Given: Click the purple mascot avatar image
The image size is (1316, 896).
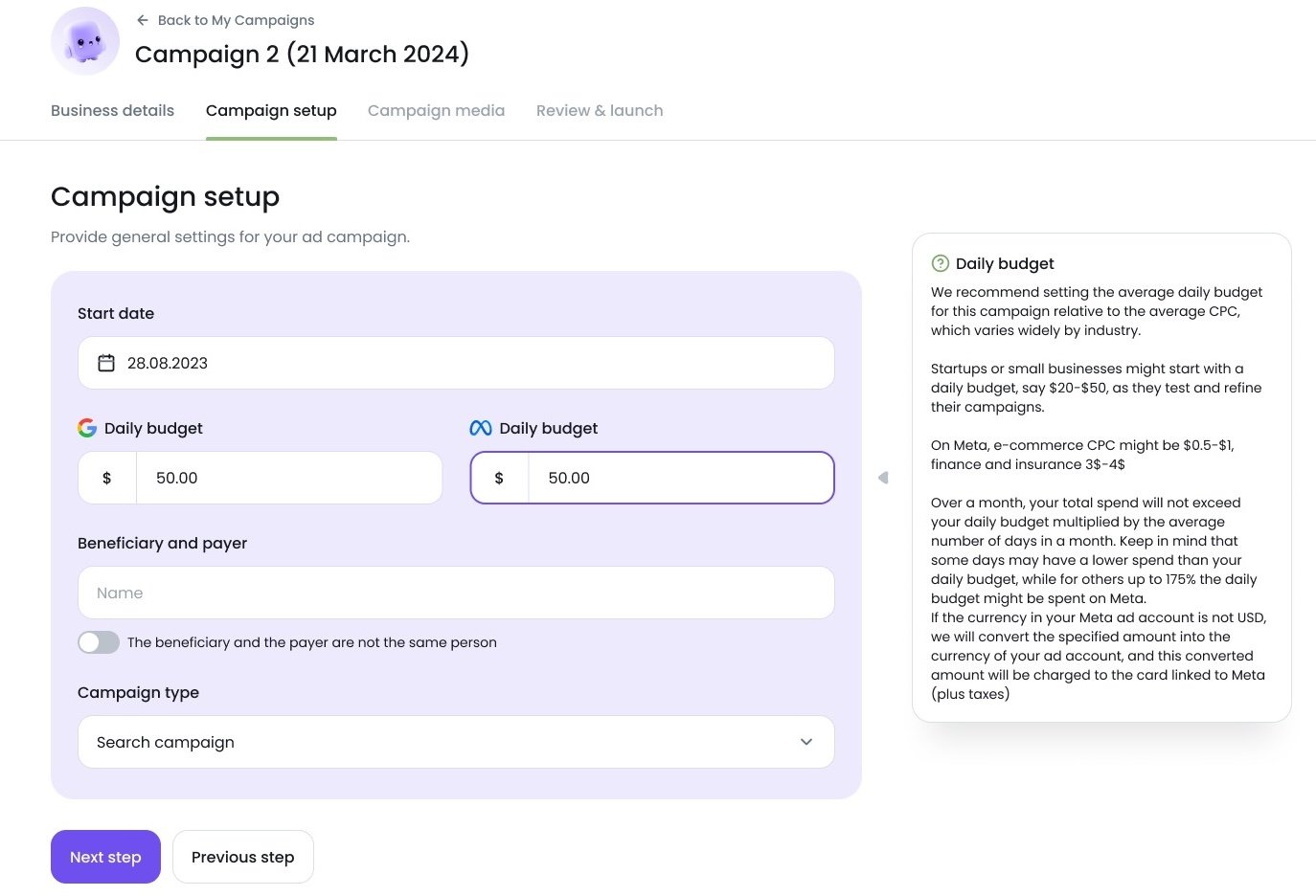Looking at the screenshot, I should (x=84, y=40).
